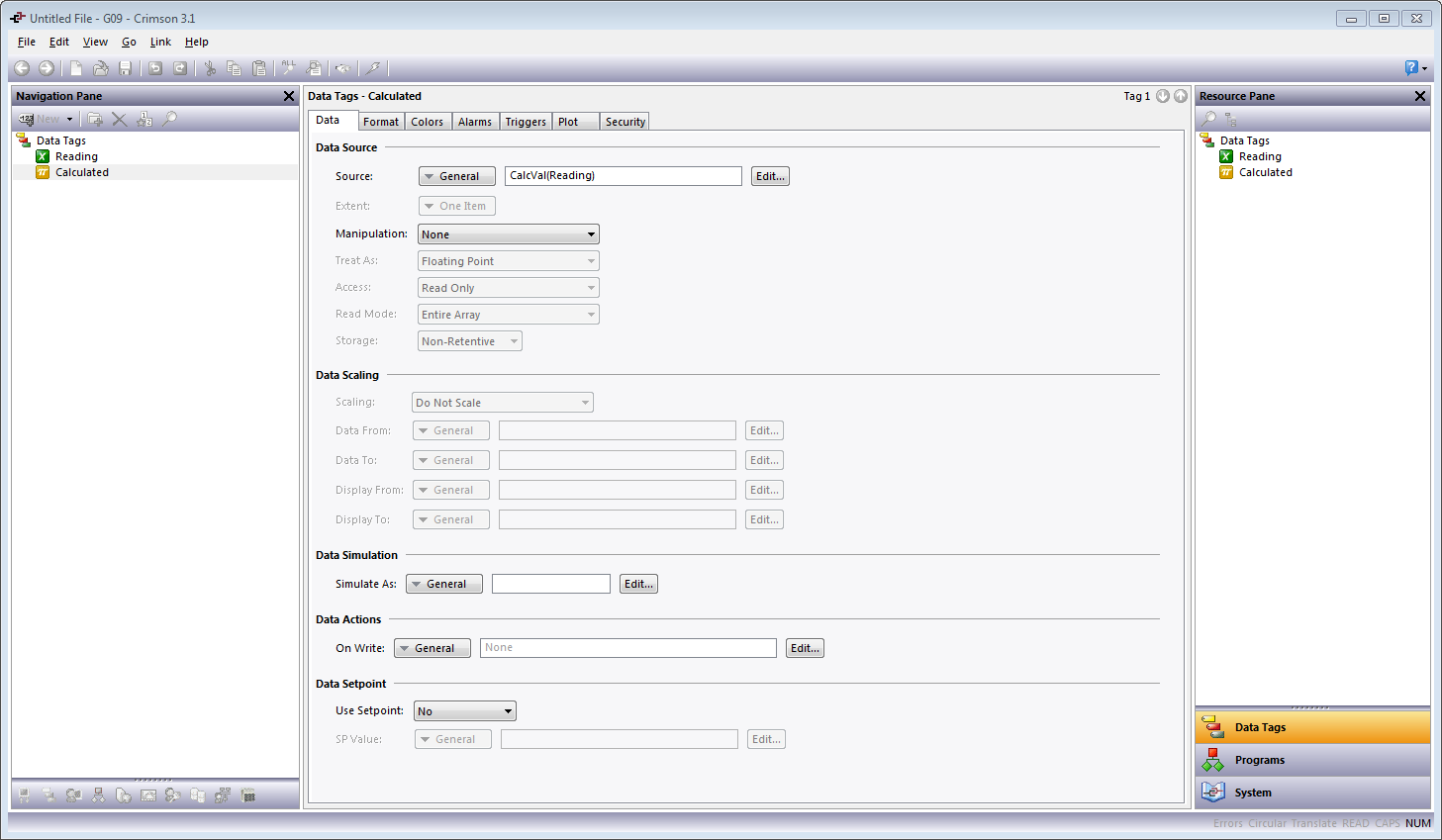Go to next tag with Tag 1 right arrow
1442x840 pixels.
(1181, 96)
